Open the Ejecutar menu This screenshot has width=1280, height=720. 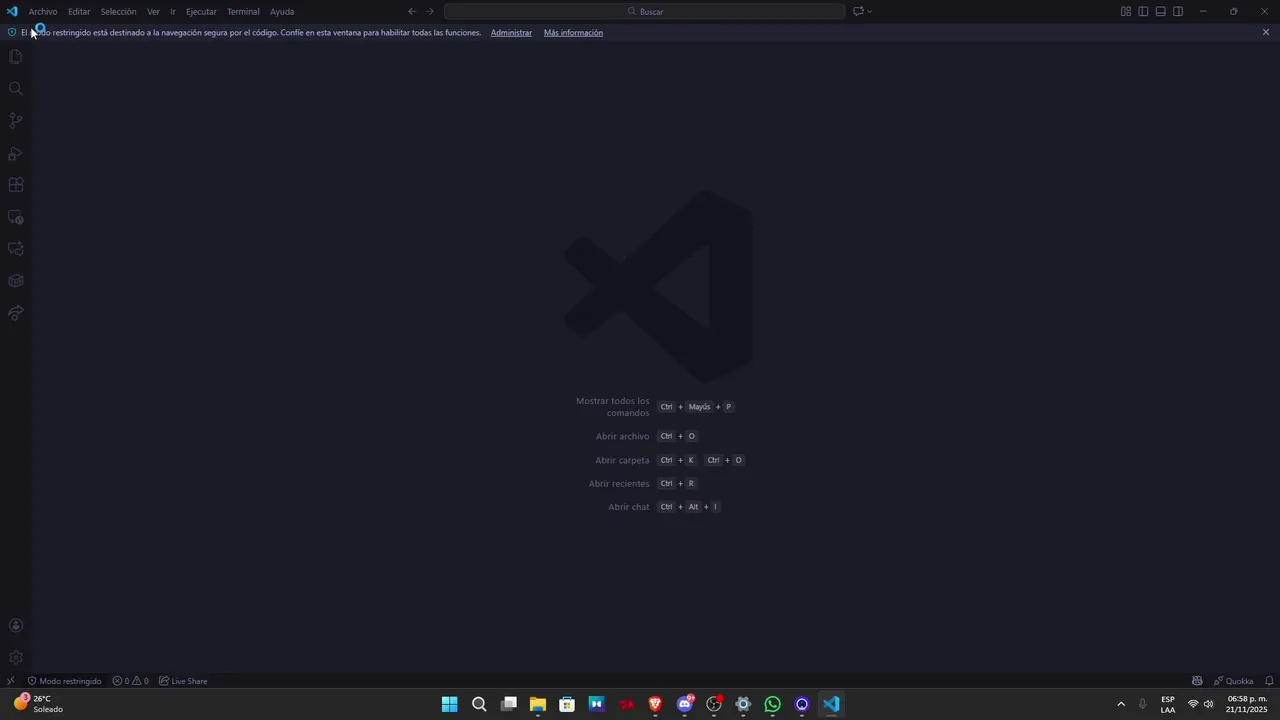pos(201,12)
